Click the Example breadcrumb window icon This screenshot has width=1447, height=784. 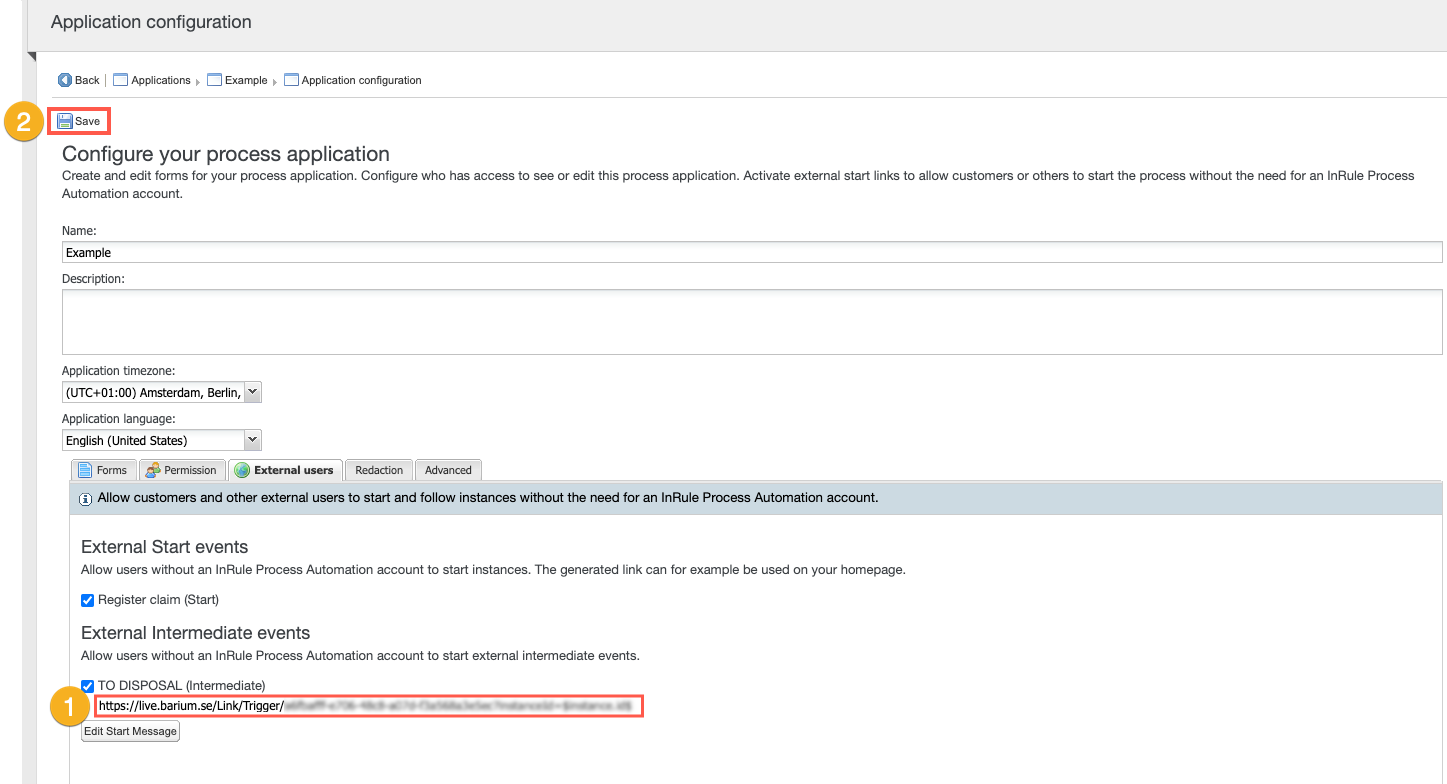point(214,80)
